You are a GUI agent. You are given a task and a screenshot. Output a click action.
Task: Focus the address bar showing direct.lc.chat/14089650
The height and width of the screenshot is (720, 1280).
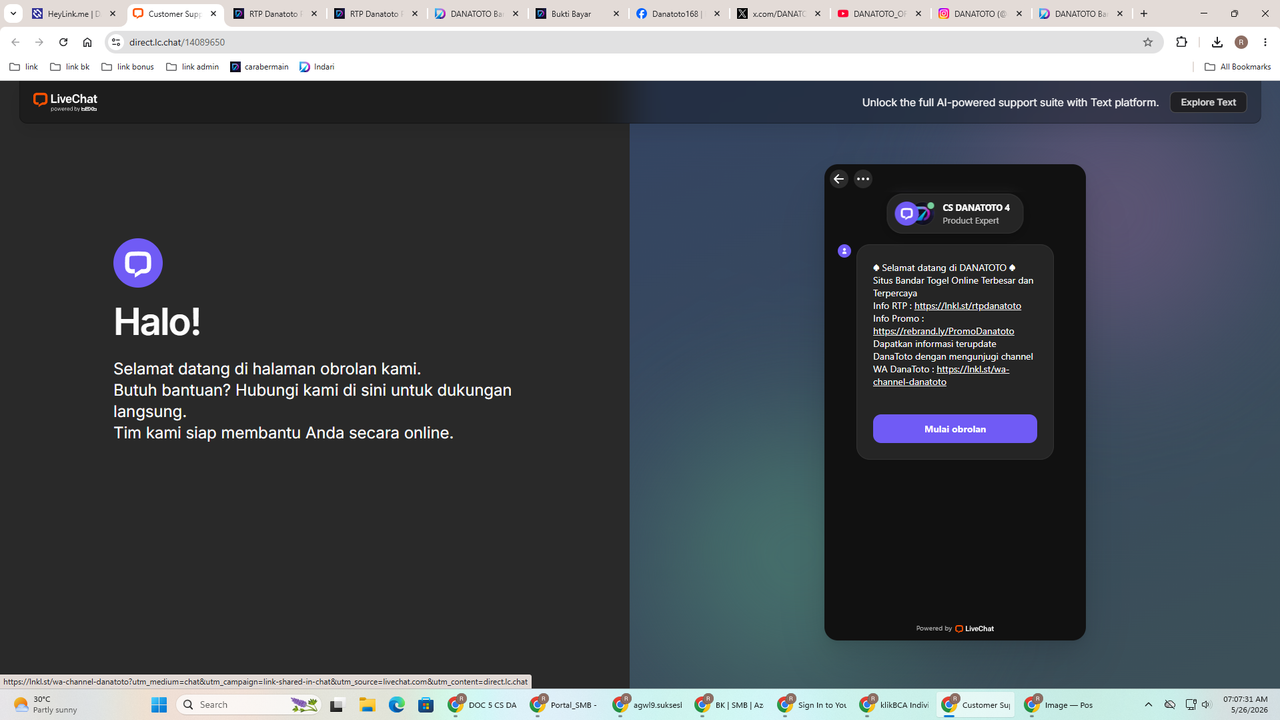click(x=630, y=42)
